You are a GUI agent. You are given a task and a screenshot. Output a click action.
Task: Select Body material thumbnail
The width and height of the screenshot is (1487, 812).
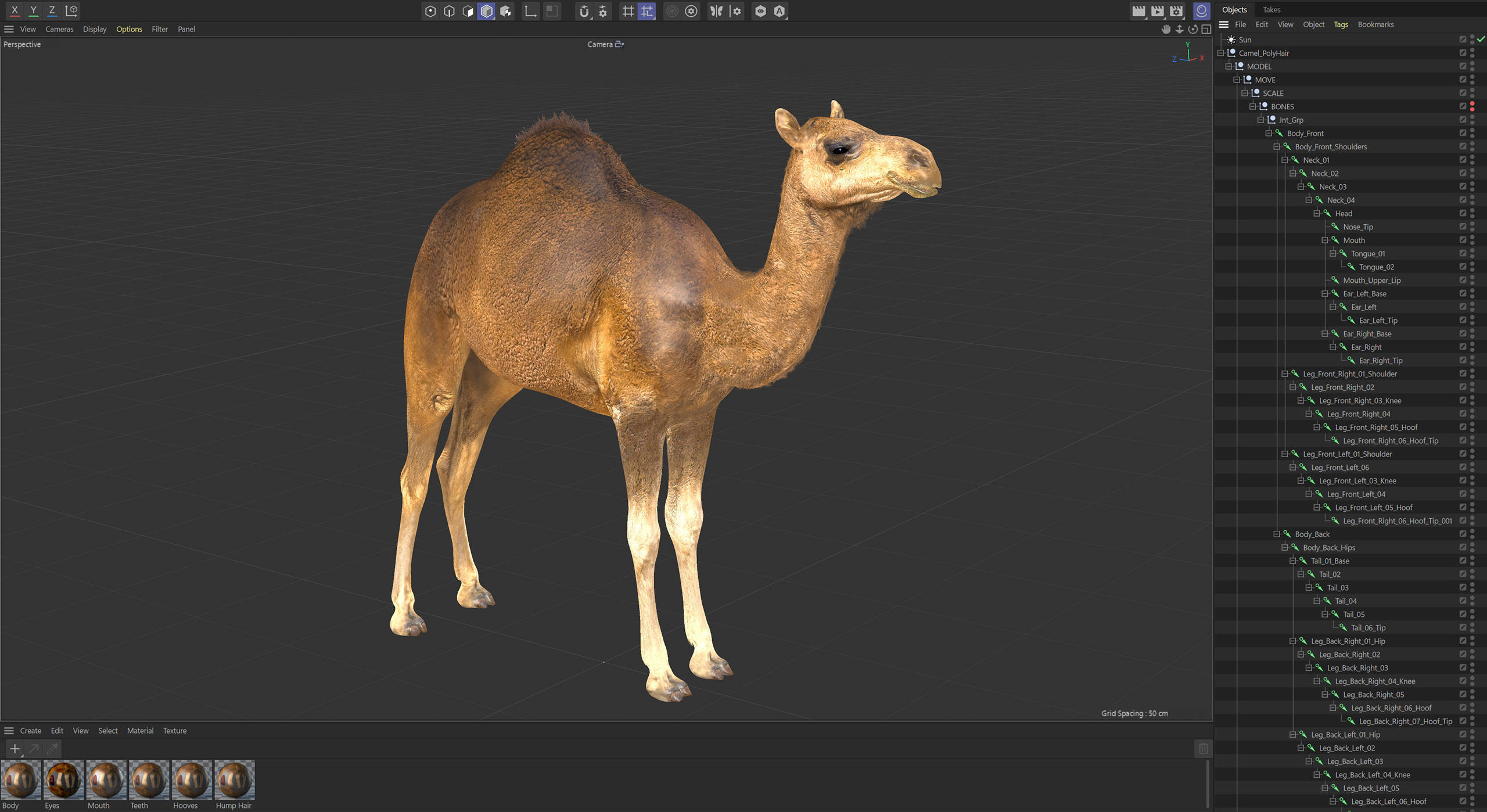[x=21, y=780]
